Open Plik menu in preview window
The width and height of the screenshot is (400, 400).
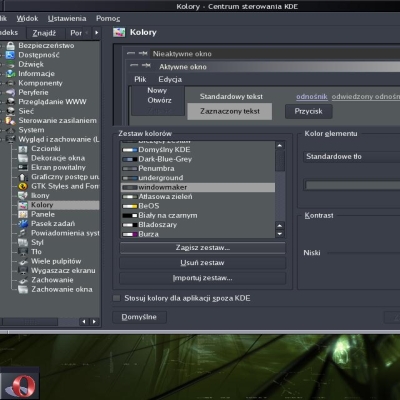pyautogui.click(x=140, y=79)
